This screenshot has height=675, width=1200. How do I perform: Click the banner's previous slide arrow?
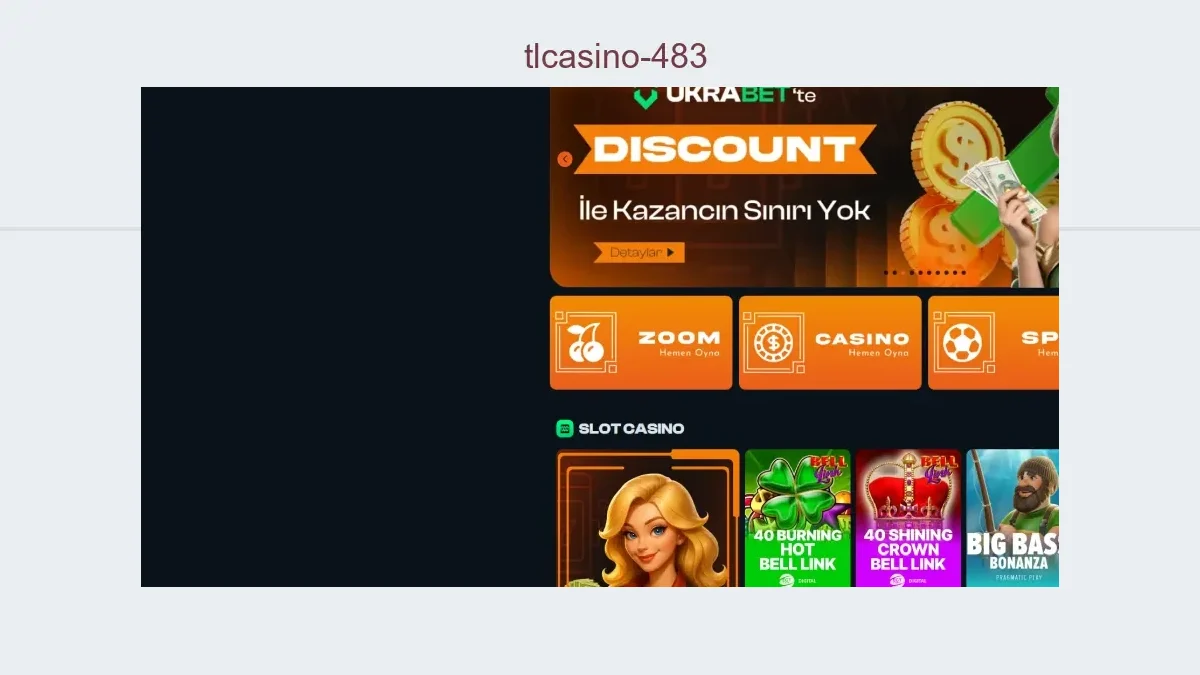coord(564,159)
